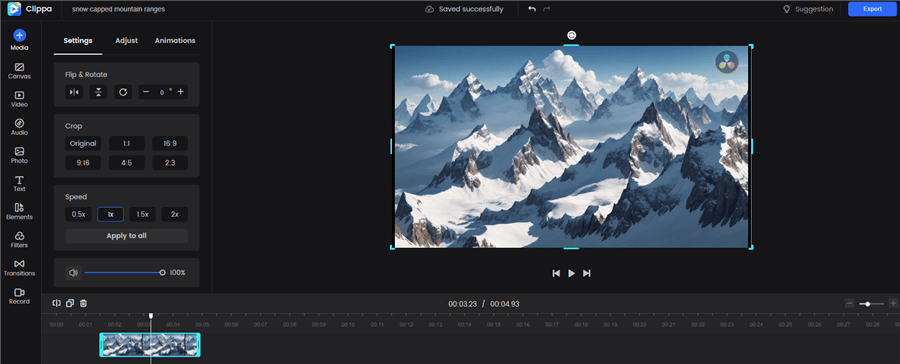Delete selected clip using trash icon
This screenshot has height=364, width=900.
83,303
